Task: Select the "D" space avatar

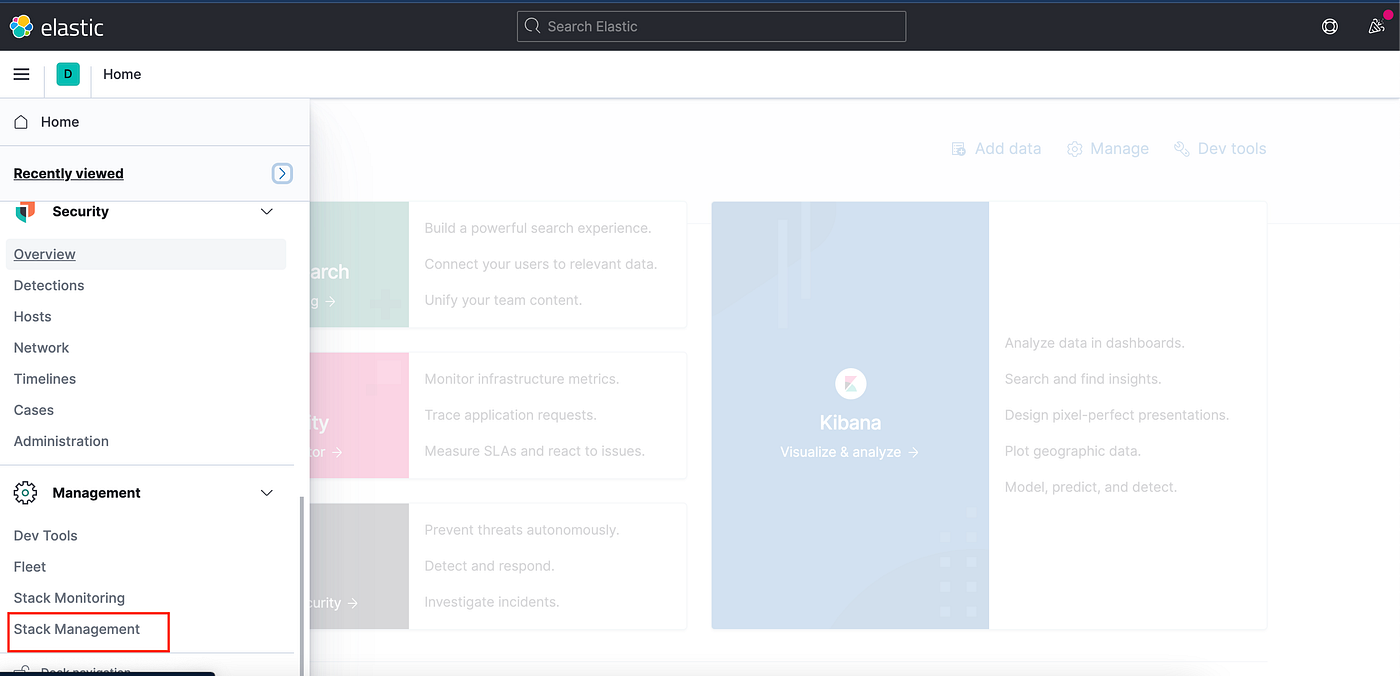Action: pyautogui.click(x=67, y=74)
